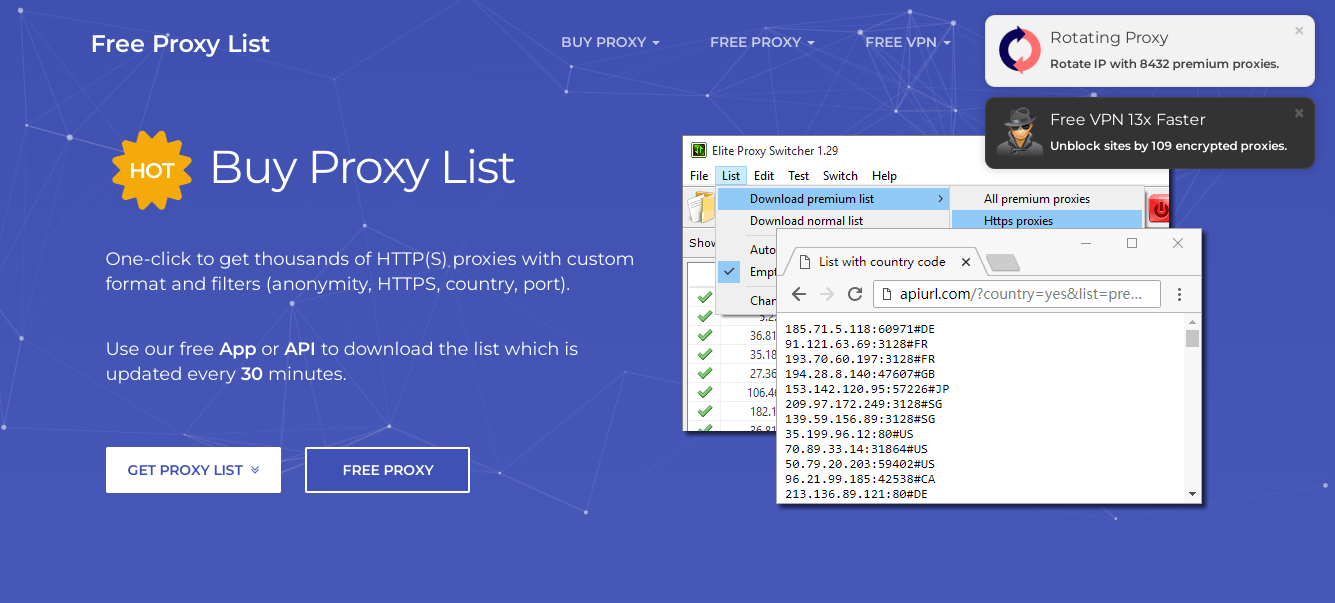The width and height of the screenshot is (1335, 603).
Task: Click the spy agent Free VPN icon
Action: click(1019, 132)
